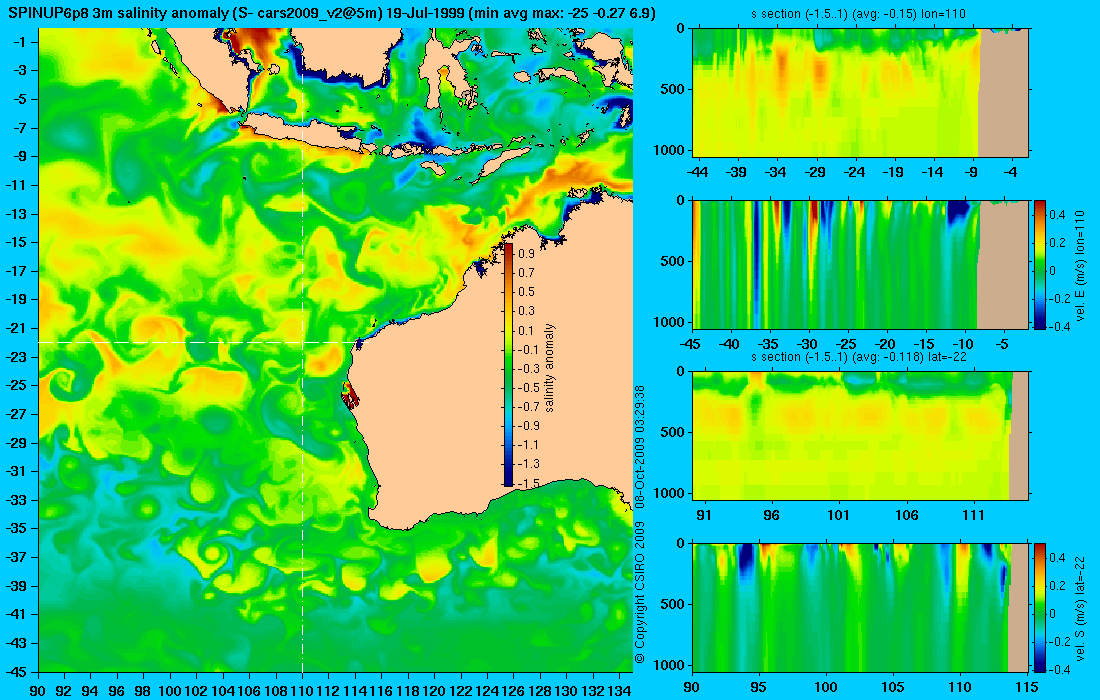Click the '0.9' tick on salinity colorbar
The height and width of the screenshot is (700, 1100).
point(526,254)
